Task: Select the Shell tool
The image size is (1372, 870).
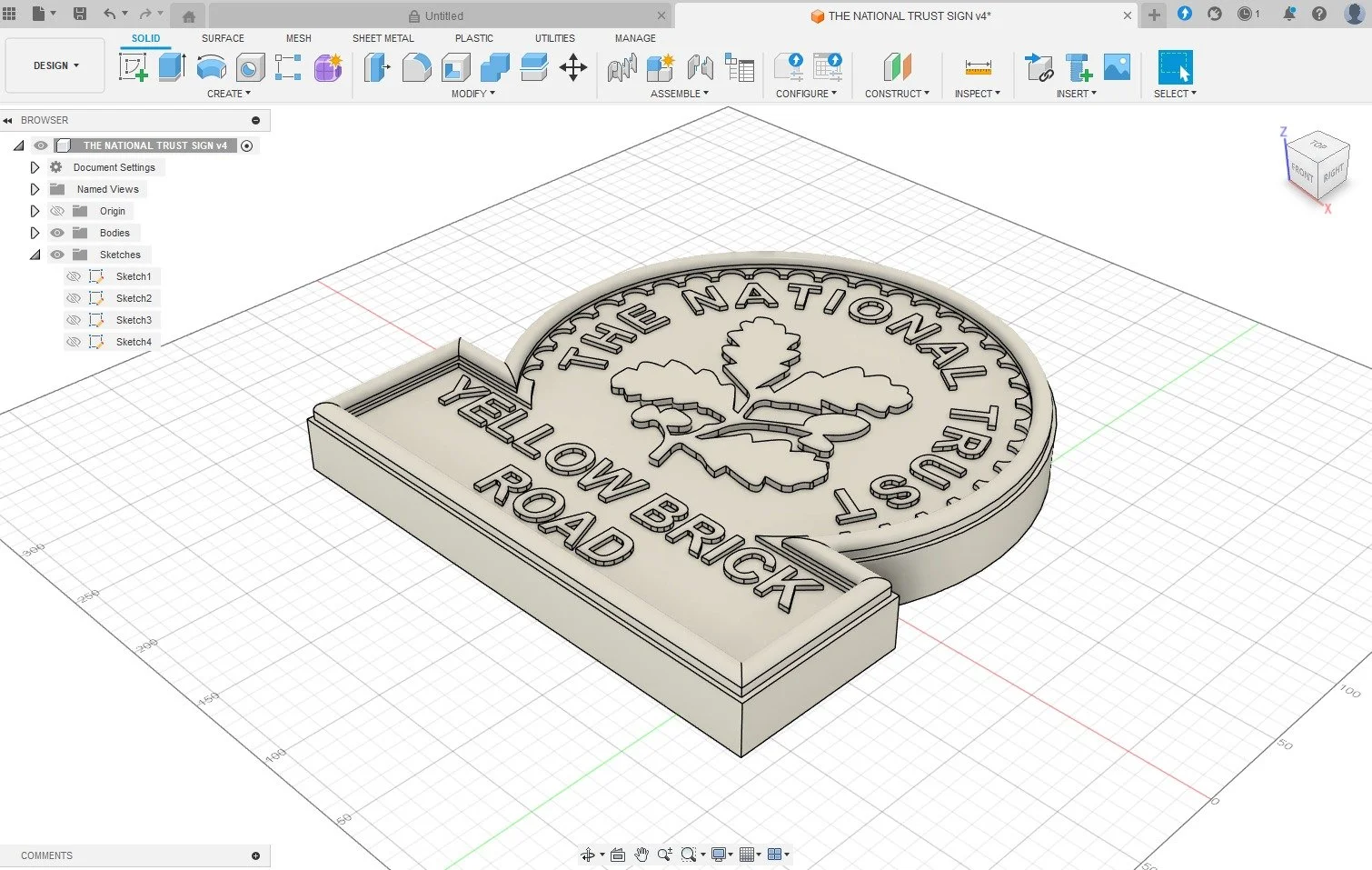Action: pos(455,67)
